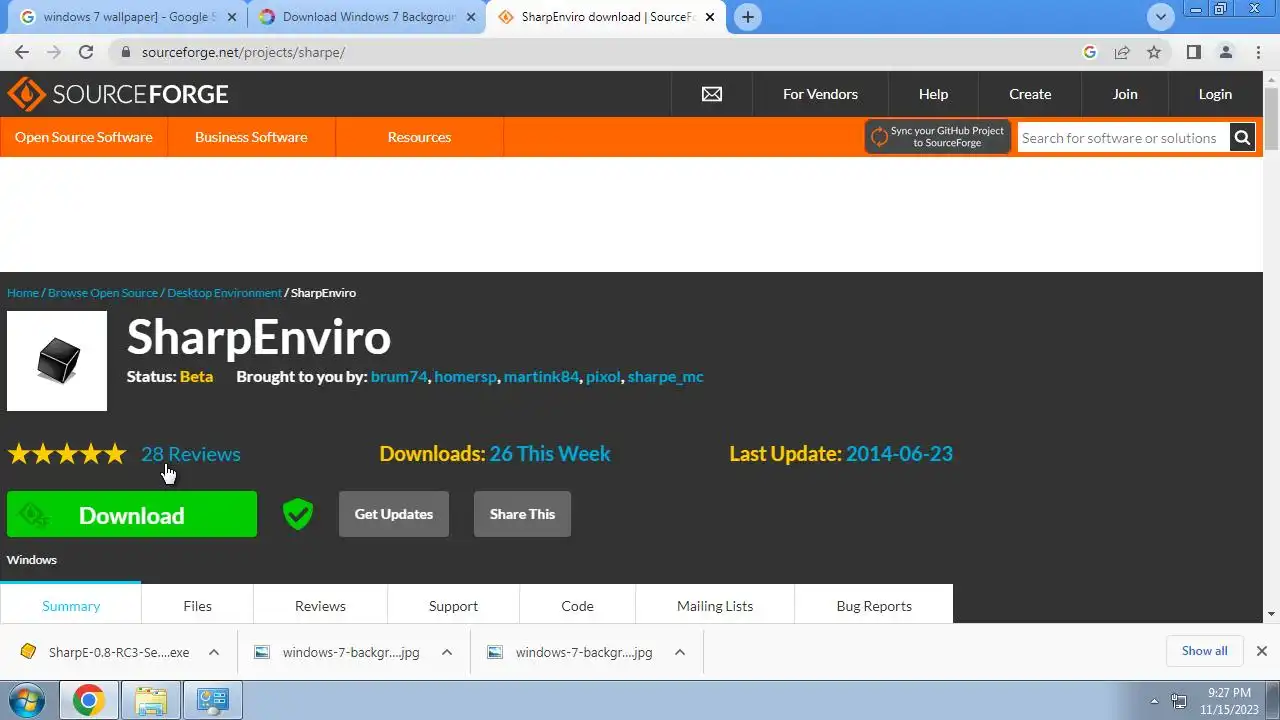Image resolution: width=1280 pixels, height=720 pixels.
Task: Open contributor brum74 profile link
Action: point(399,377)
